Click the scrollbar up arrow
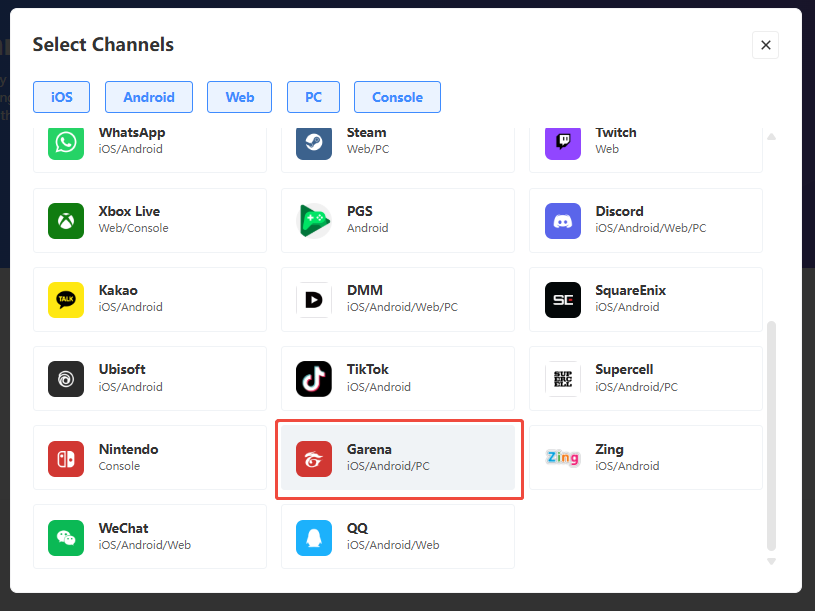 coord(771,137)
